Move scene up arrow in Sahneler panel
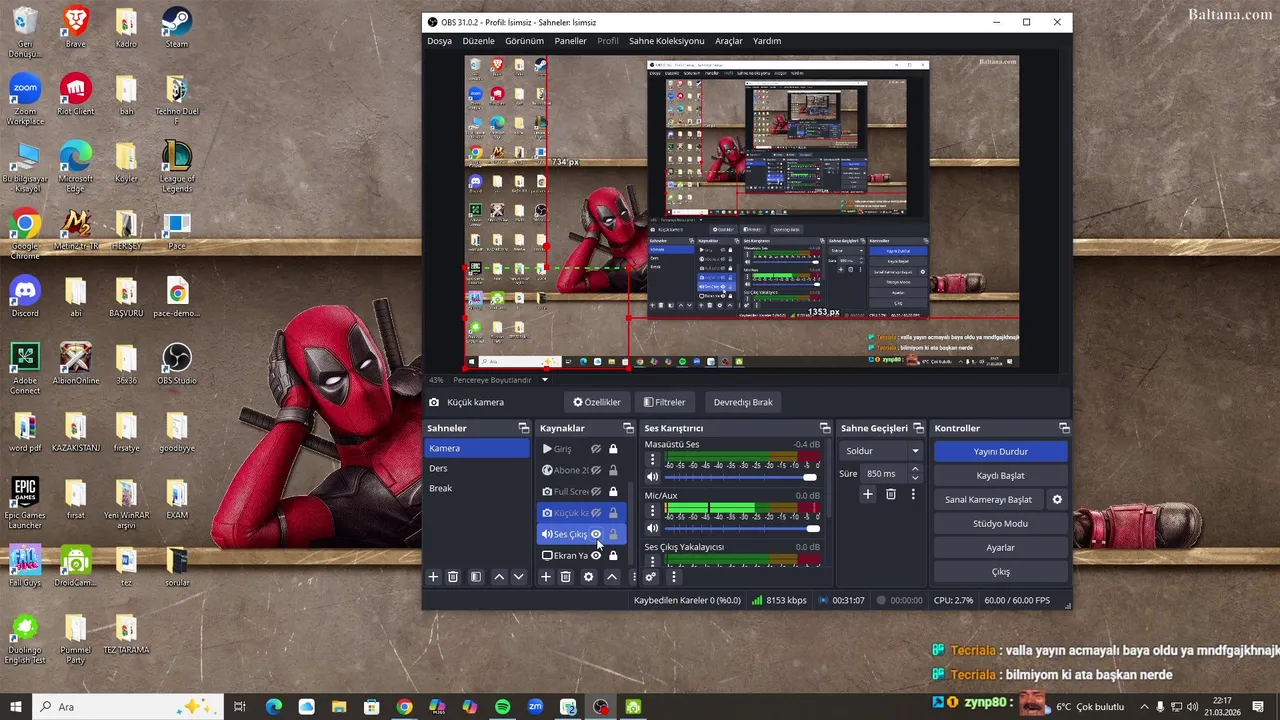Screen dimensions: 1280x720 499,577
